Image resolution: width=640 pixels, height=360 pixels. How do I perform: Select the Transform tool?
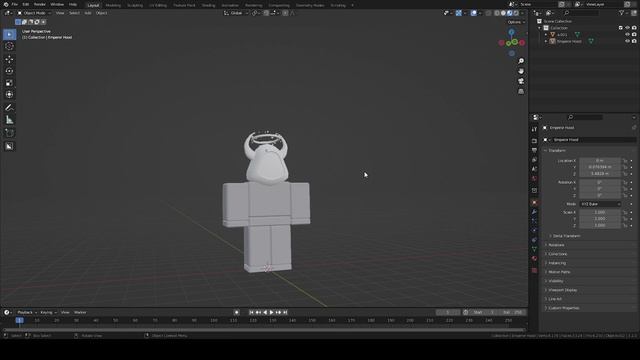(x=9, y=95)
